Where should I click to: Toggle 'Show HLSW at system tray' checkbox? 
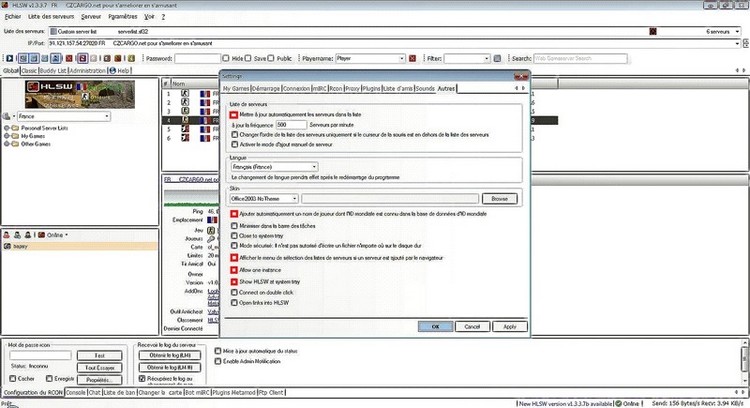point(234,282)
